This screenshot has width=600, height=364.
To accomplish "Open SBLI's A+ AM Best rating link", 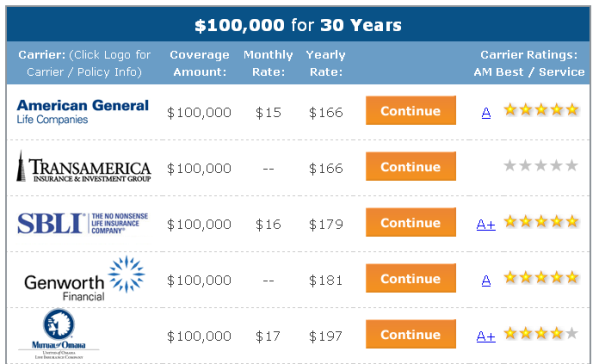I will [x=486, y=224].
